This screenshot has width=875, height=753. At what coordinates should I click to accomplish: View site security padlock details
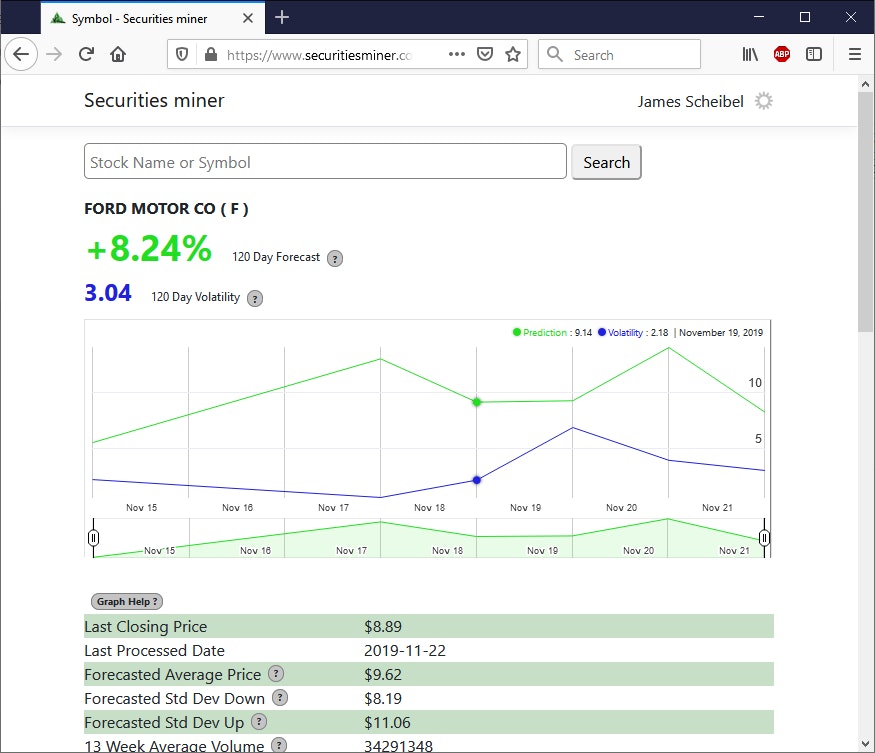[210, 54]
